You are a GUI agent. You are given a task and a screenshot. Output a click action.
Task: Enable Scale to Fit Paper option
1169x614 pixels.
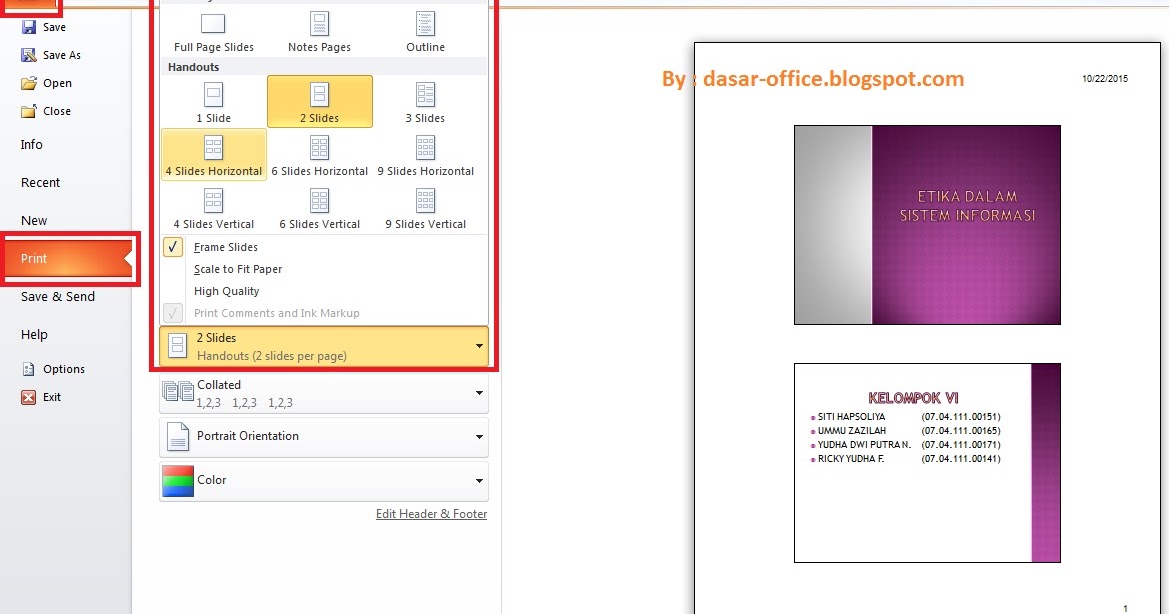tap(238, 269)
